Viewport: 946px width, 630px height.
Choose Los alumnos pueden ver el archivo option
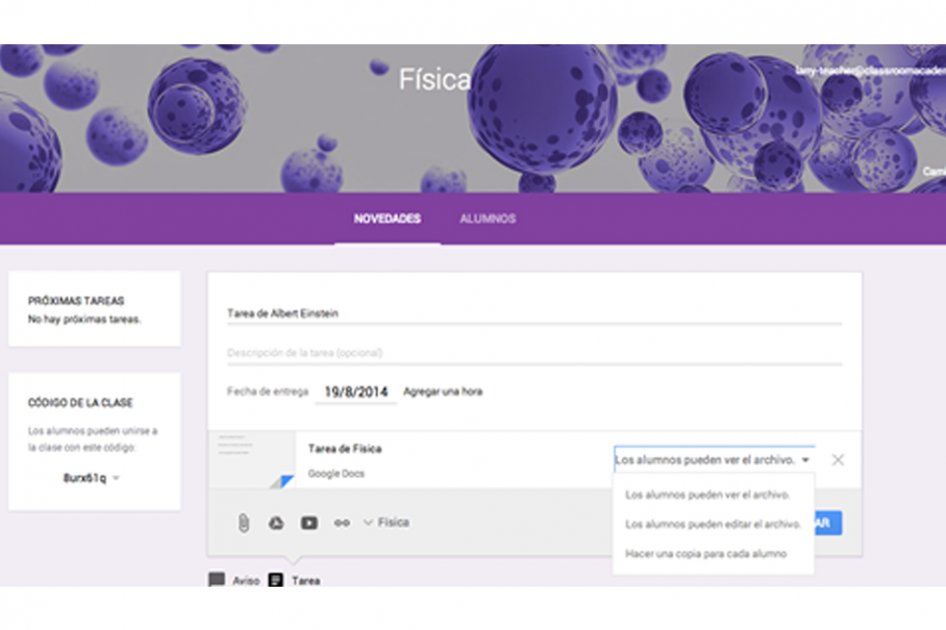(708, 495)
